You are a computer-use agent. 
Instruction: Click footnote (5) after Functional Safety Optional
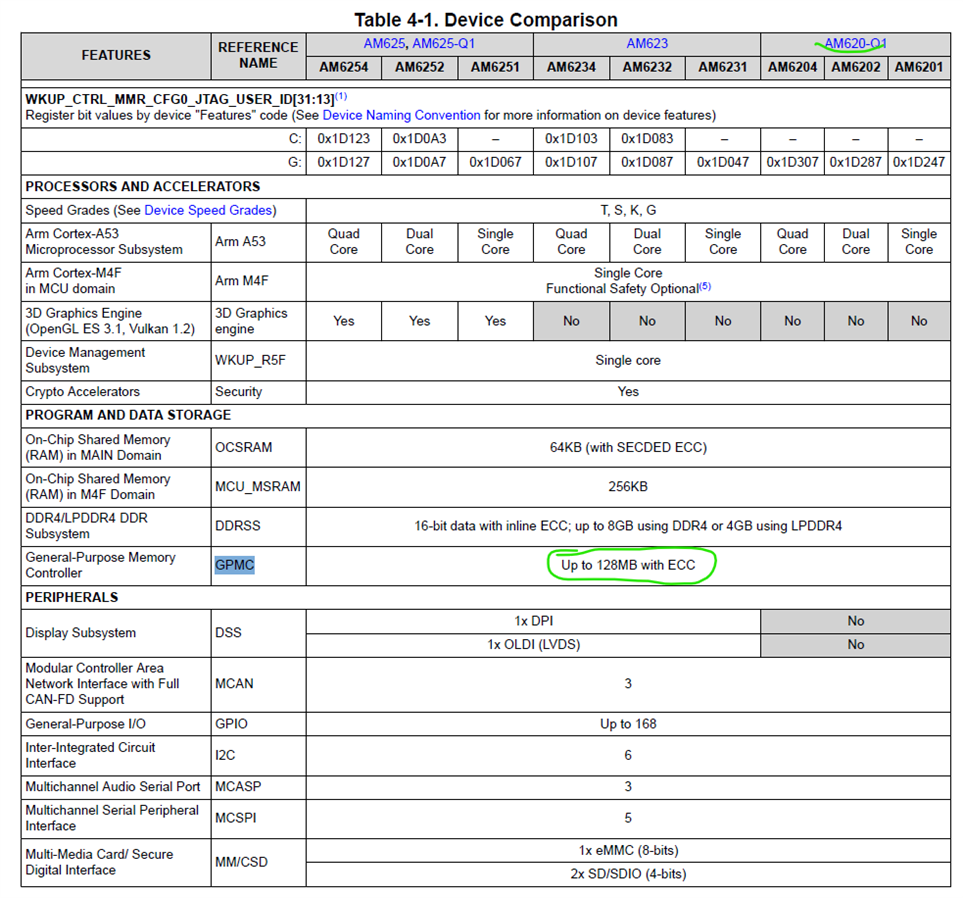(x=705, y=286)
